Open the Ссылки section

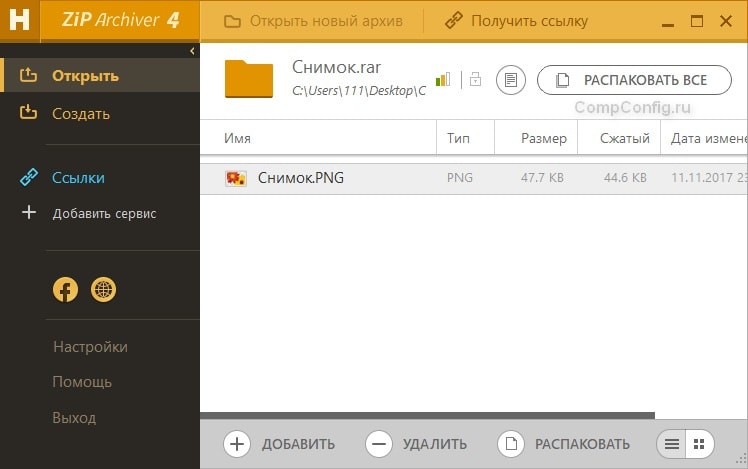coord(78,177)
